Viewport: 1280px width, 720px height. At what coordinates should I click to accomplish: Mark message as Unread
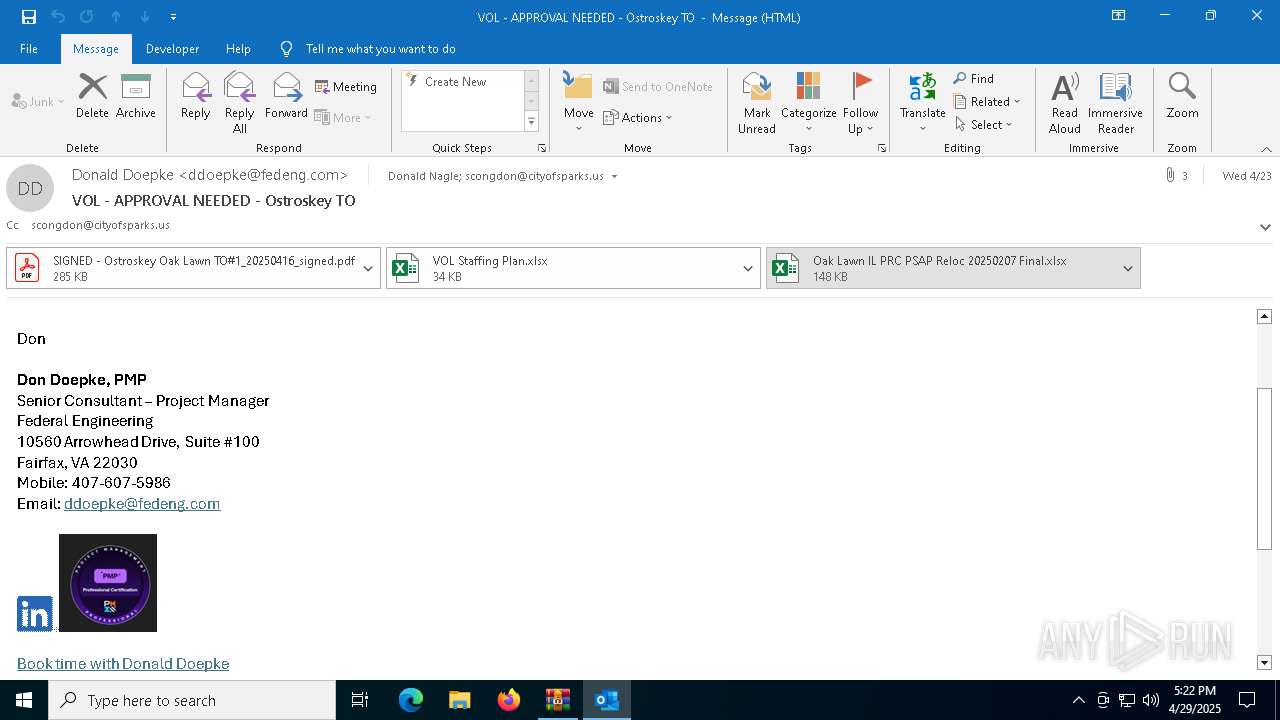[757, 103]
